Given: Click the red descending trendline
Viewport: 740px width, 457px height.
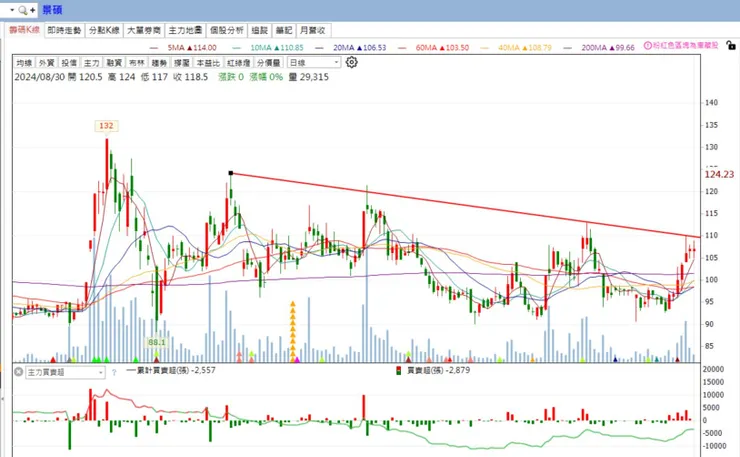Looking at the screenshot, I should pyautogui.click(x=465, y=205).
